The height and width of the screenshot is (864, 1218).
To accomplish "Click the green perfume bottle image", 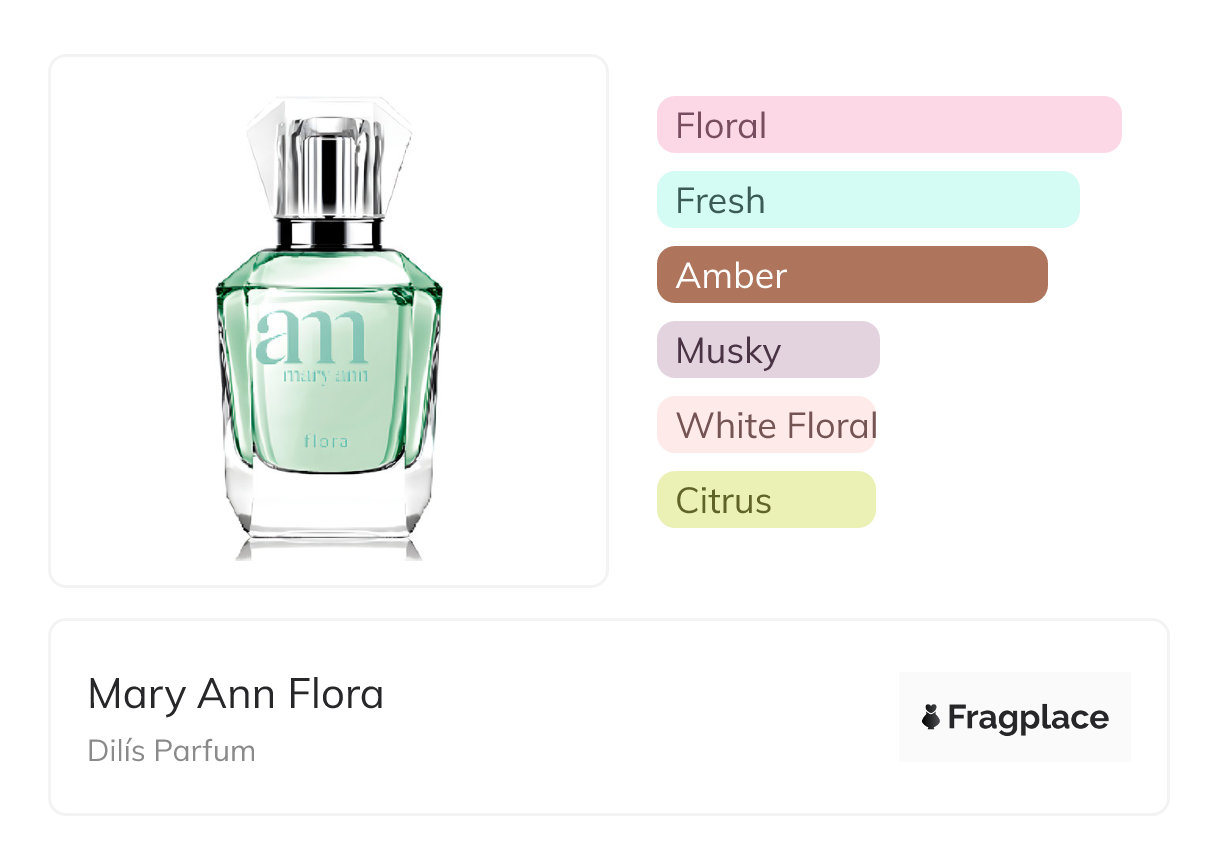I will (329, 328).
